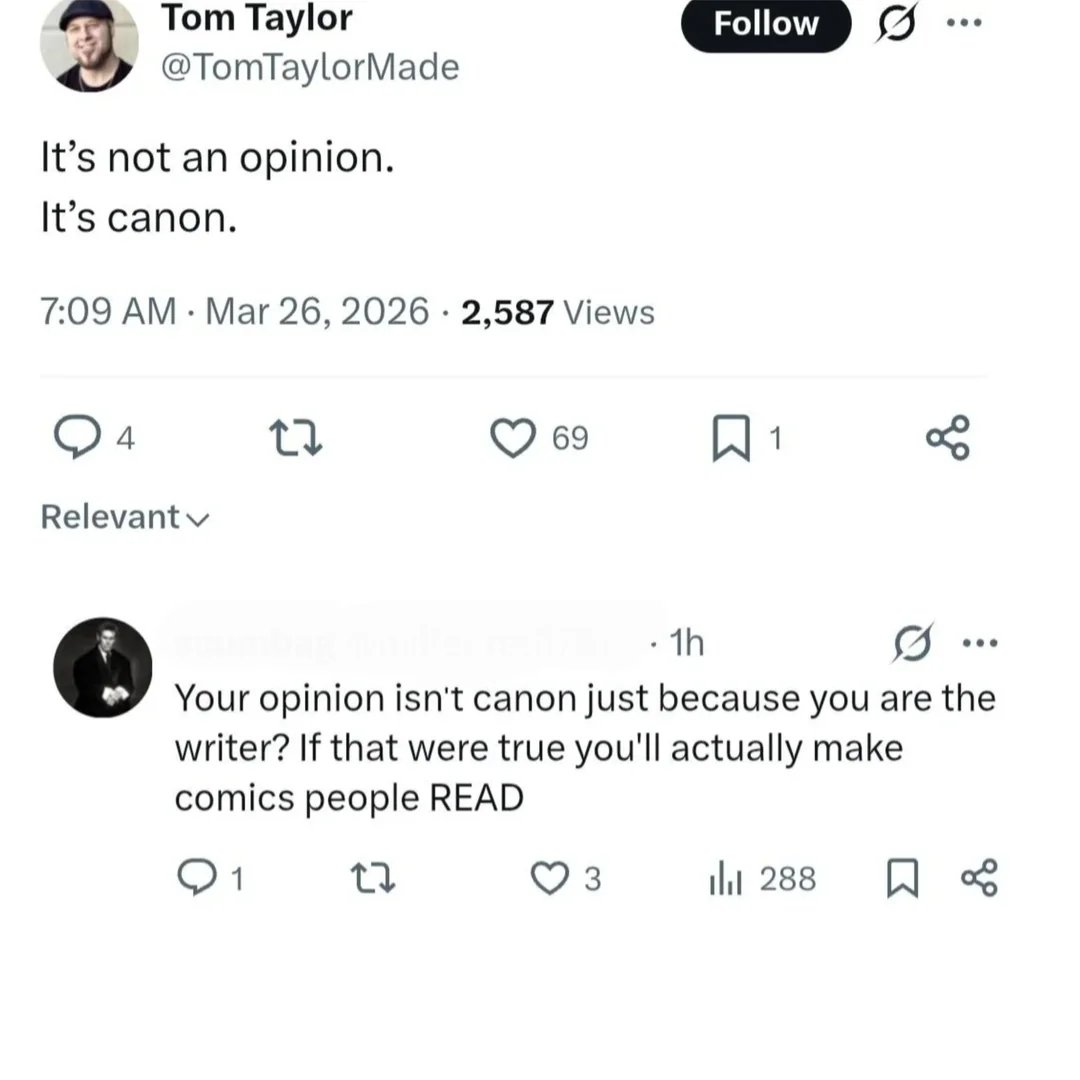Like the main tweet with 69 likes
1080x1080 pixels.
pyautogui.click(x=513, y=438)
